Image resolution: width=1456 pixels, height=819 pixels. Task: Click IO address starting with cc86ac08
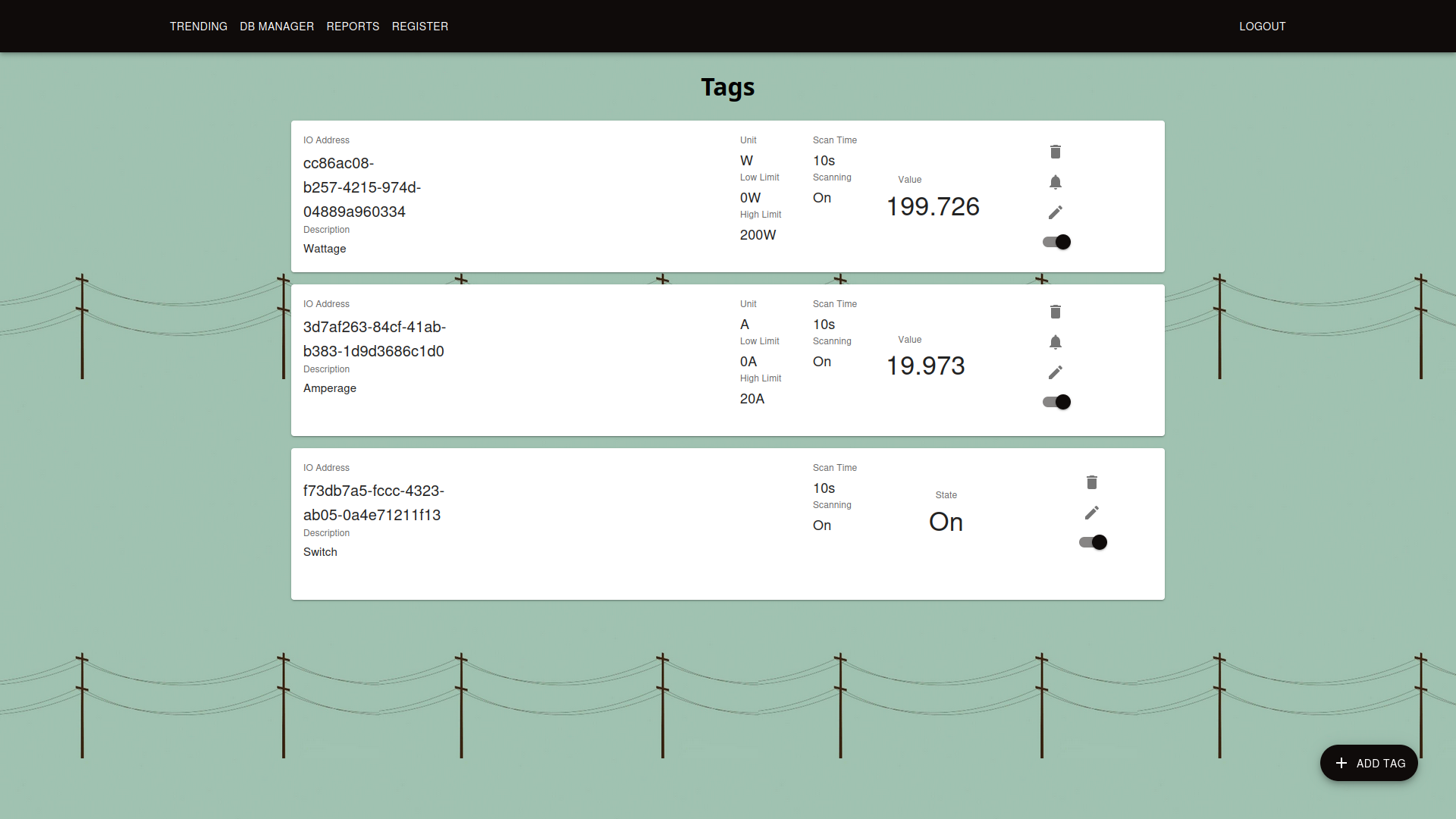(x=362, y=187)
